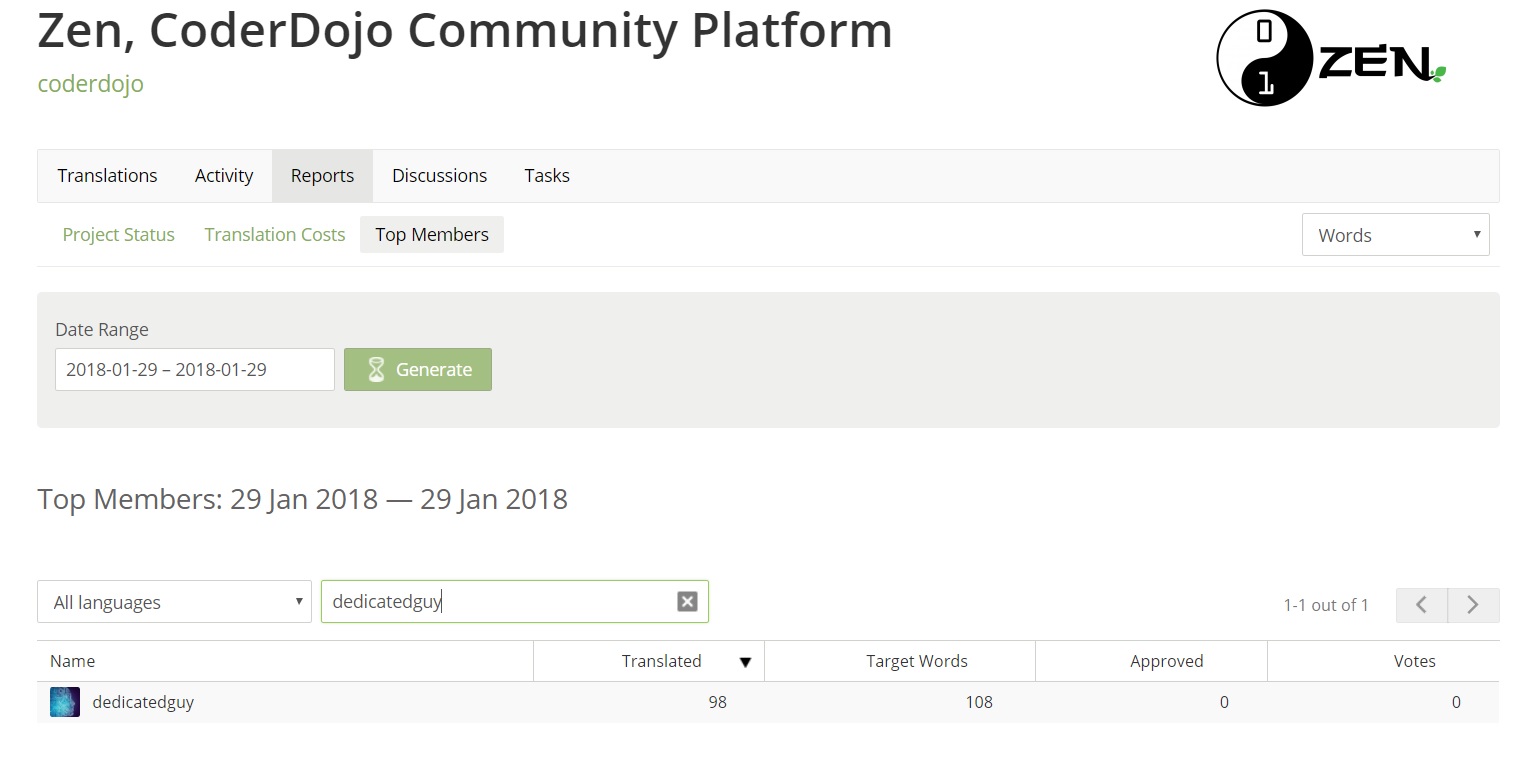This screenshot has width=1525, height=775.
Task: Click the coderdojo owner link
Action: tap(90, 83)
